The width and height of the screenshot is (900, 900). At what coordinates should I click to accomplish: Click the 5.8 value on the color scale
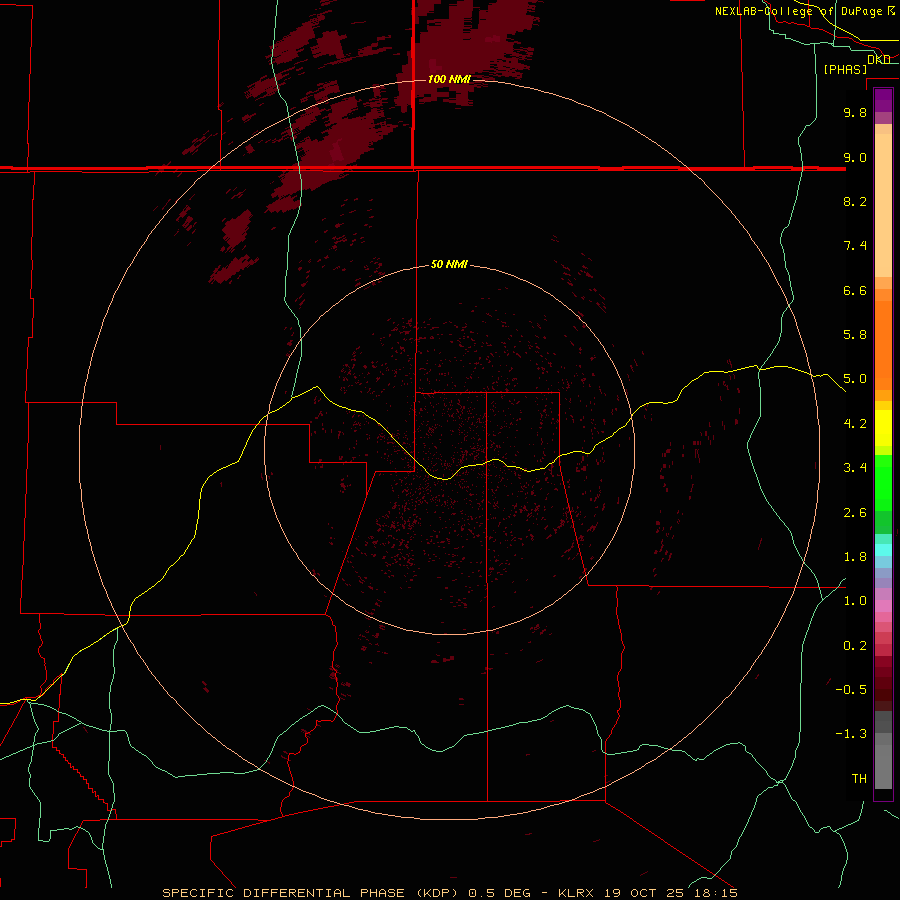(x=855, y=335)
